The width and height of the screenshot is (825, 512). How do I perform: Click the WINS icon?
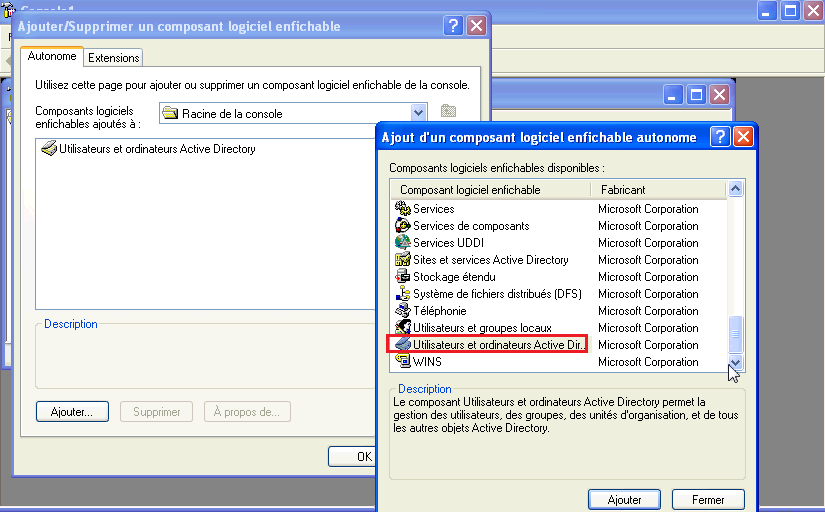[x=403, y=361]
